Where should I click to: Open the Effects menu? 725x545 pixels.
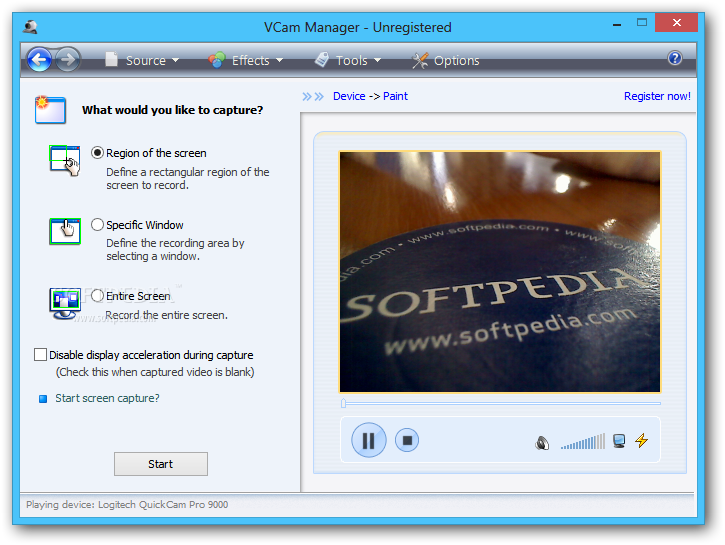point(246,60)
